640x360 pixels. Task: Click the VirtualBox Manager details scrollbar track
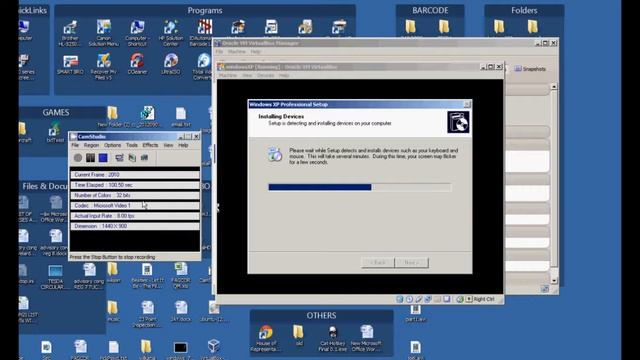pyautogui.click(x=554, y=184)
